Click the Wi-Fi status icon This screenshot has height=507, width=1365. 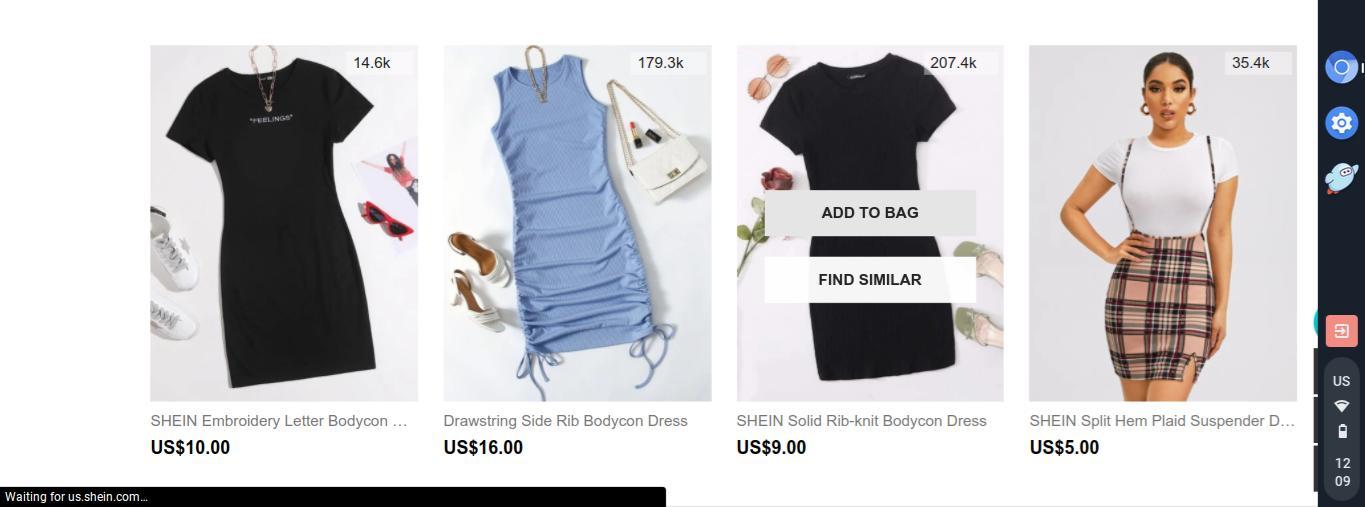[x=1342, y=406]
